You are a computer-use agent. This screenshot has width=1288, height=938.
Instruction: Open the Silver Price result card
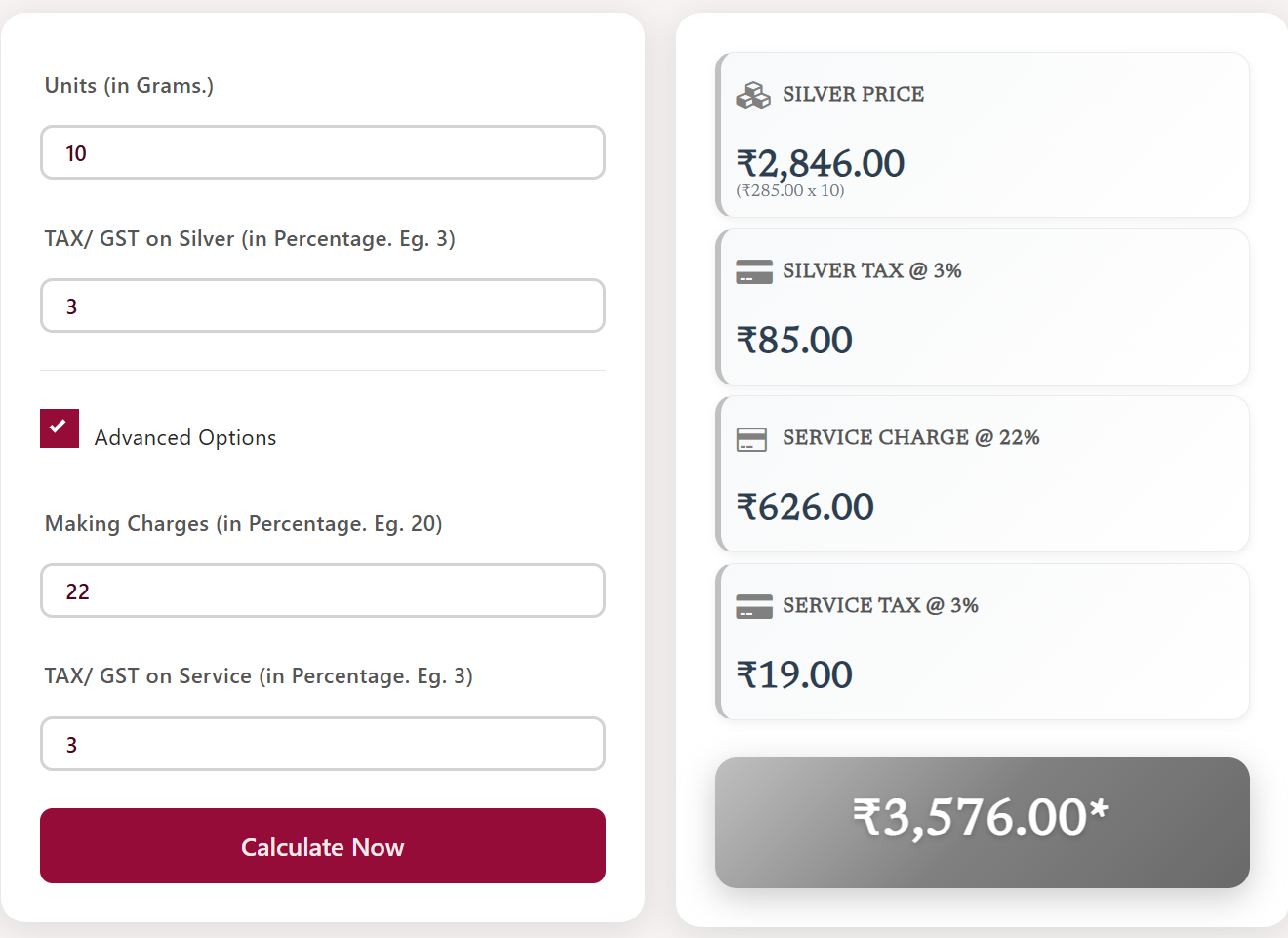(983, 135)
